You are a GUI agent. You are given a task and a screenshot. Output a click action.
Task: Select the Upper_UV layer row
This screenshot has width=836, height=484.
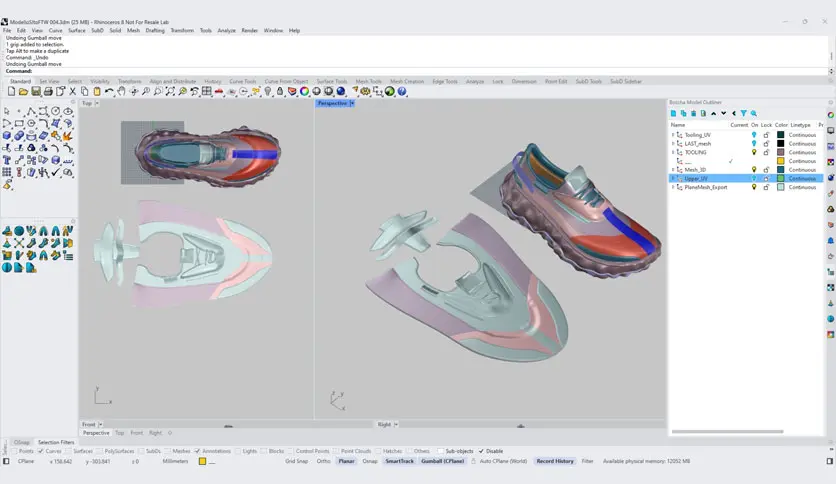pos(746,179)
